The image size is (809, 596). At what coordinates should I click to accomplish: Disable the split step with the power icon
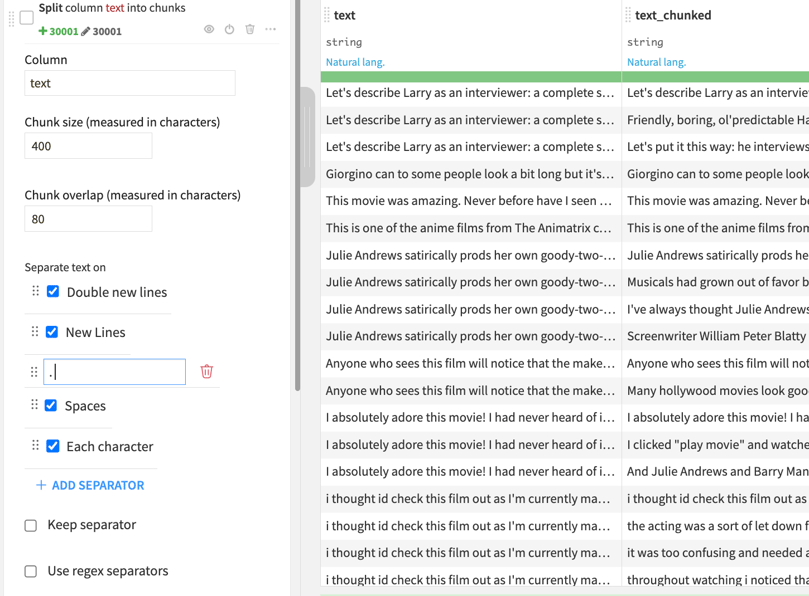(229, 30)
